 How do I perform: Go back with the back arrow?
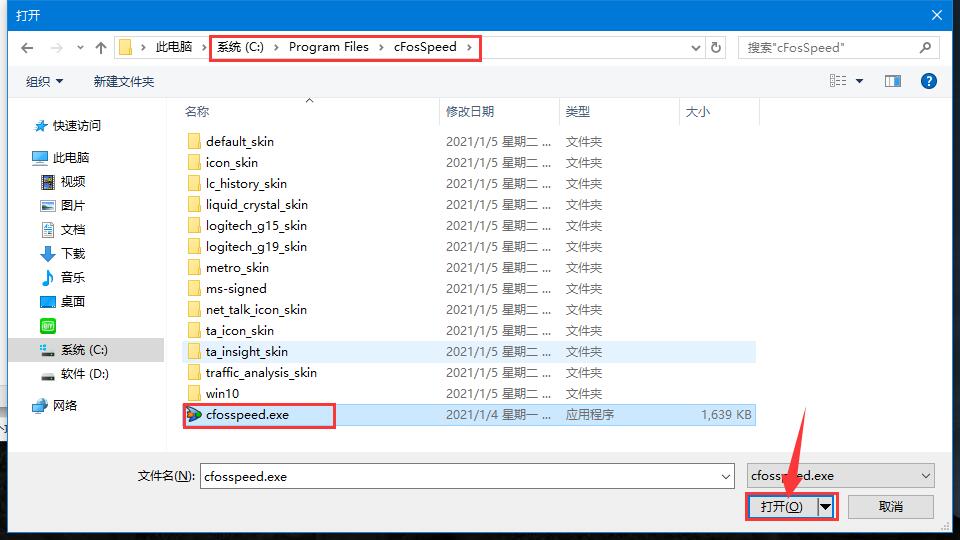click(27, 48)
